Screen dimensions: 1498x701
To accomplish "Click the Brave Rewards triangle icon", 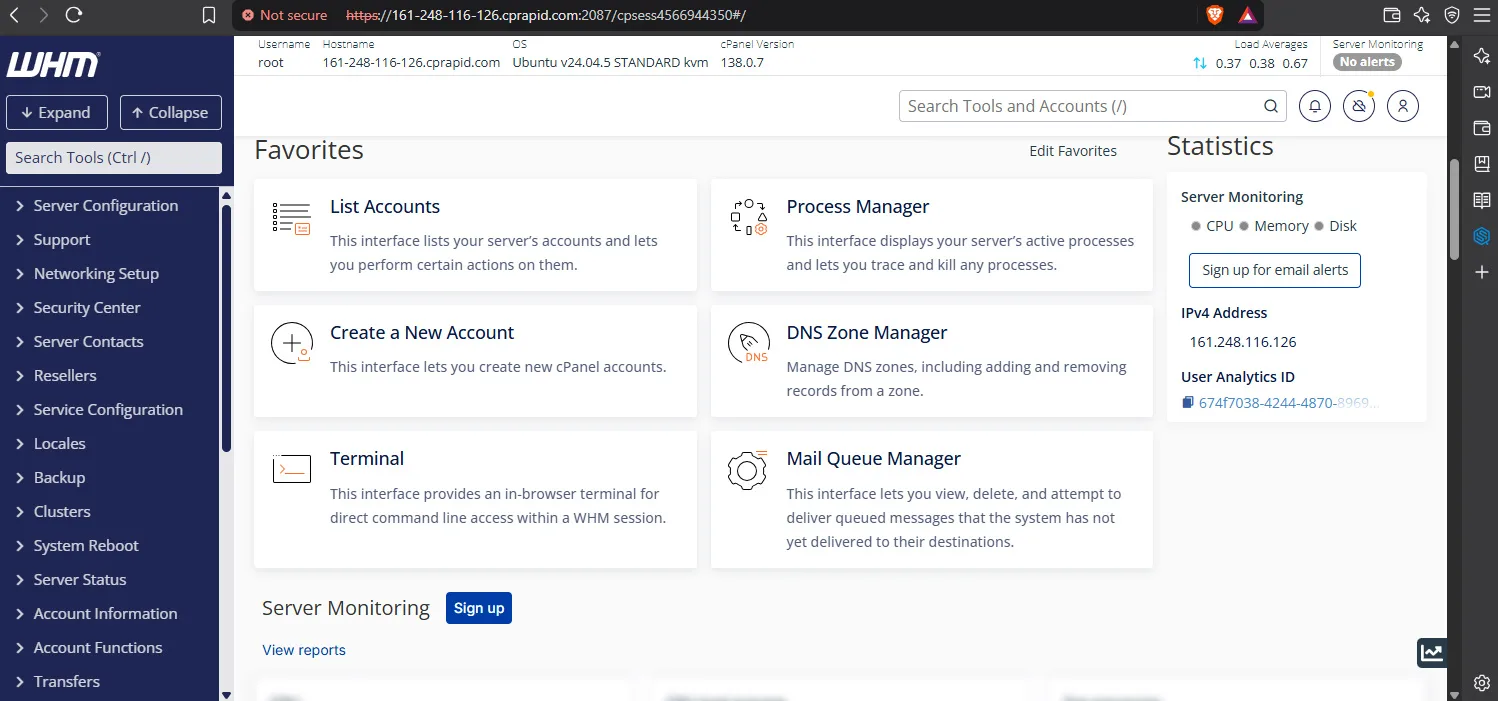I will (1247, 15).
